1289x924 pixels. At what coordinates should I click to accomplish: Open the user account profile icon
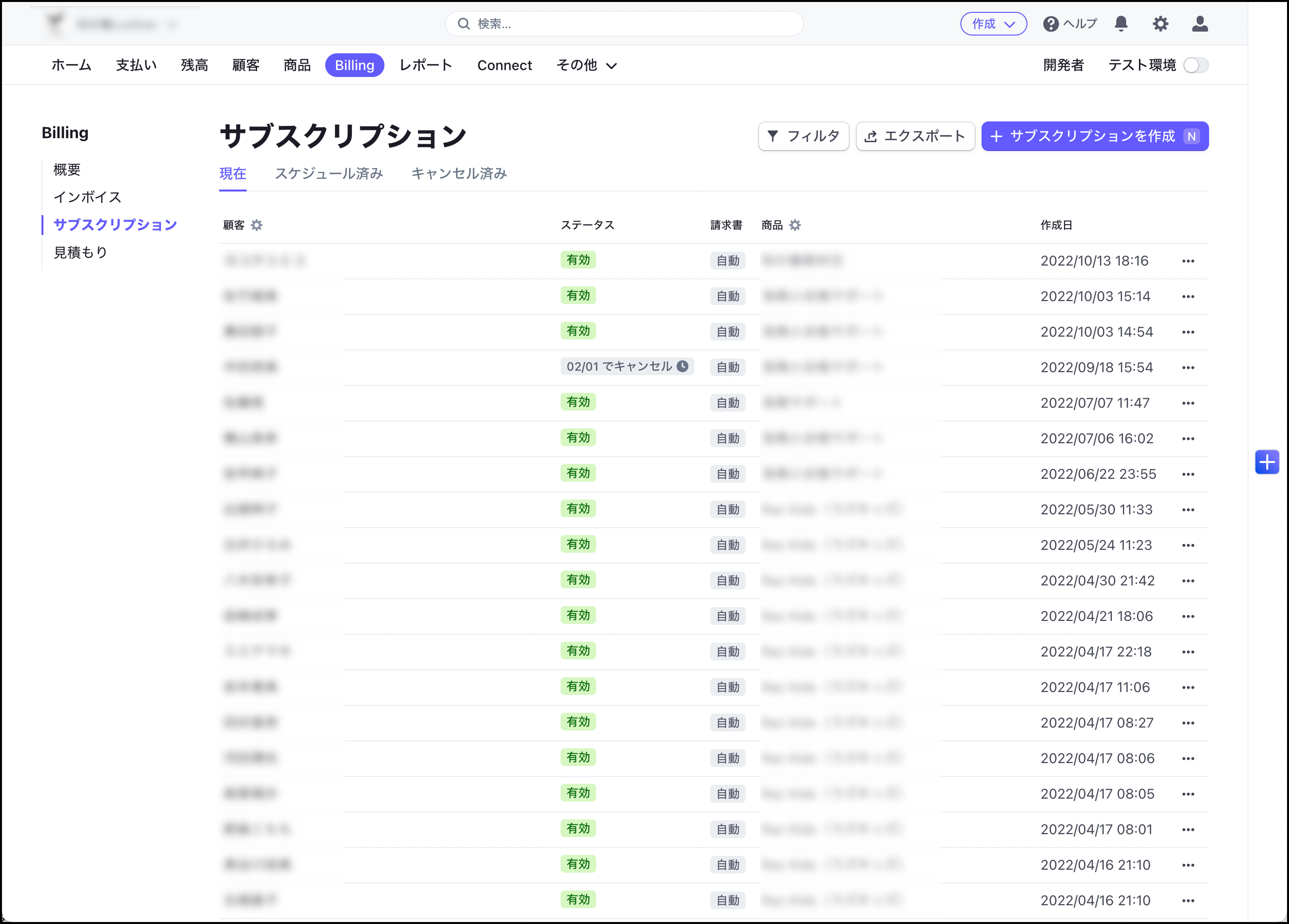(1199, 23)
